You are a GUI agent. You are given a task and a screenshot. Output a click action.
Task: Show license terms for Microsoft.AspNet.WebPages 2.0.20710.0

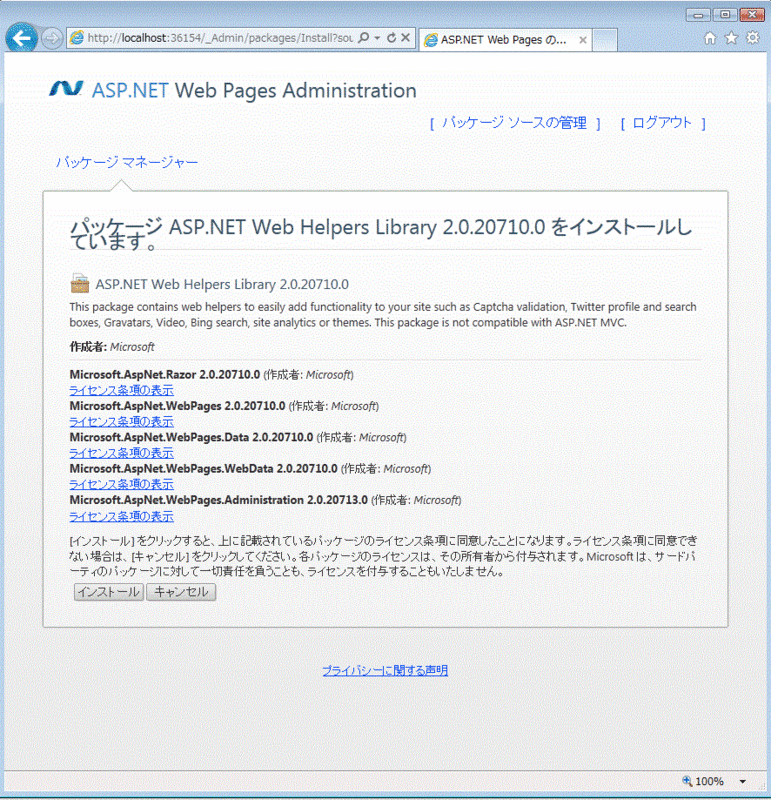tap(121, 422)
